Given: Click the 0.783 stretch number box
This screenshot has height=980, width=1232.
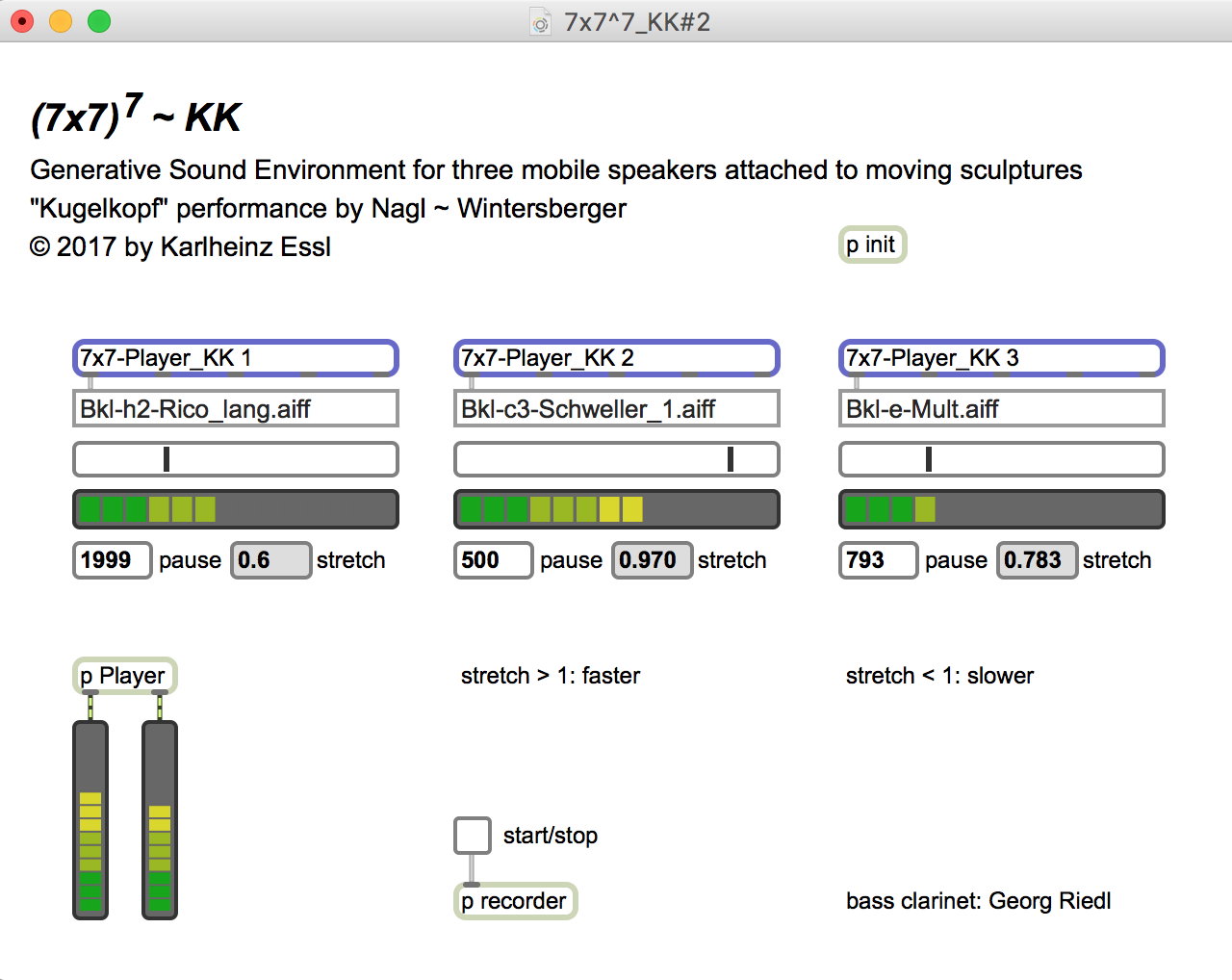Looking at the screenshot, I should (x=1037, y=560).
